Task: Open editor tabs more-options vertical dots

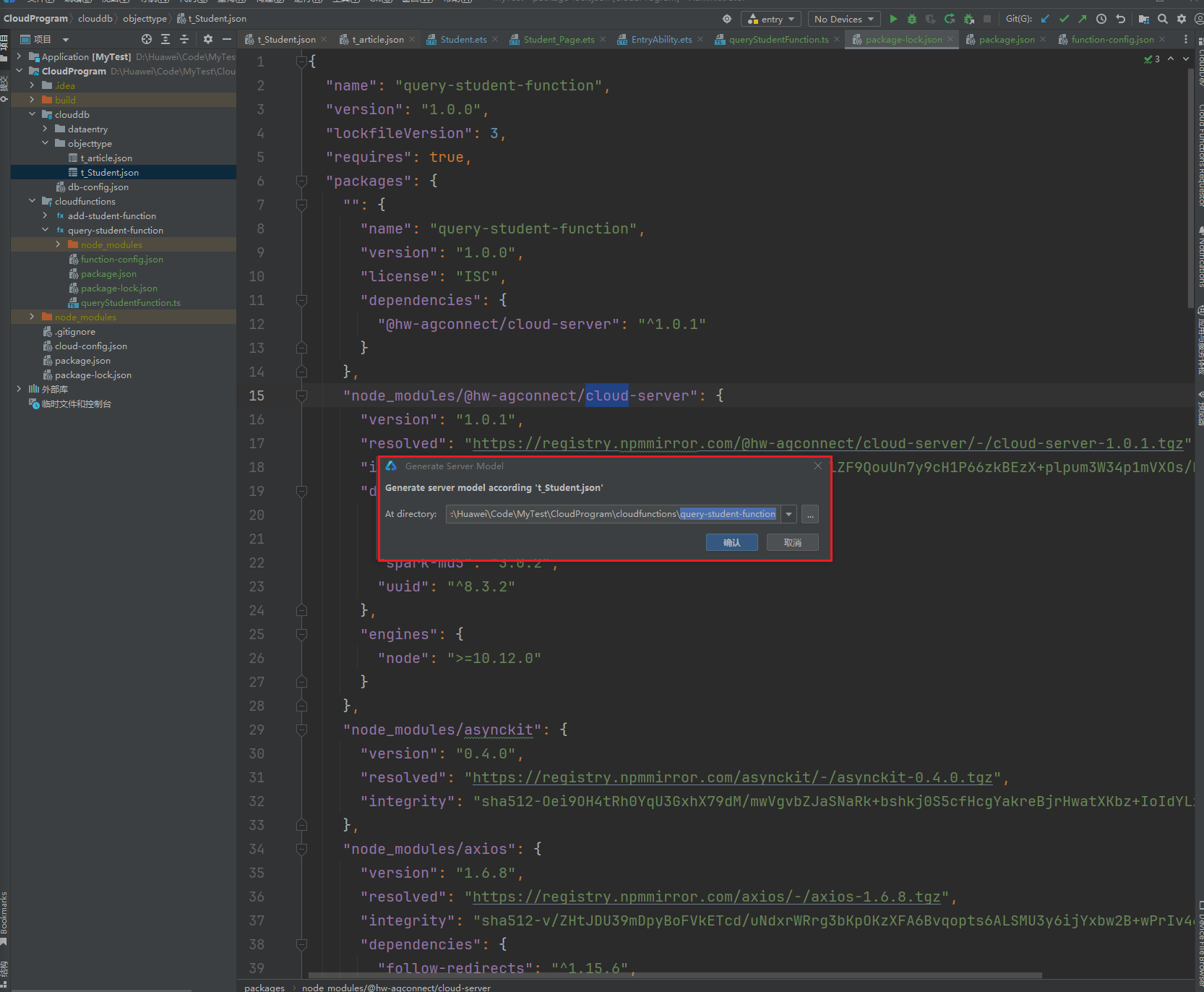Action: (x=1186, y=39)
